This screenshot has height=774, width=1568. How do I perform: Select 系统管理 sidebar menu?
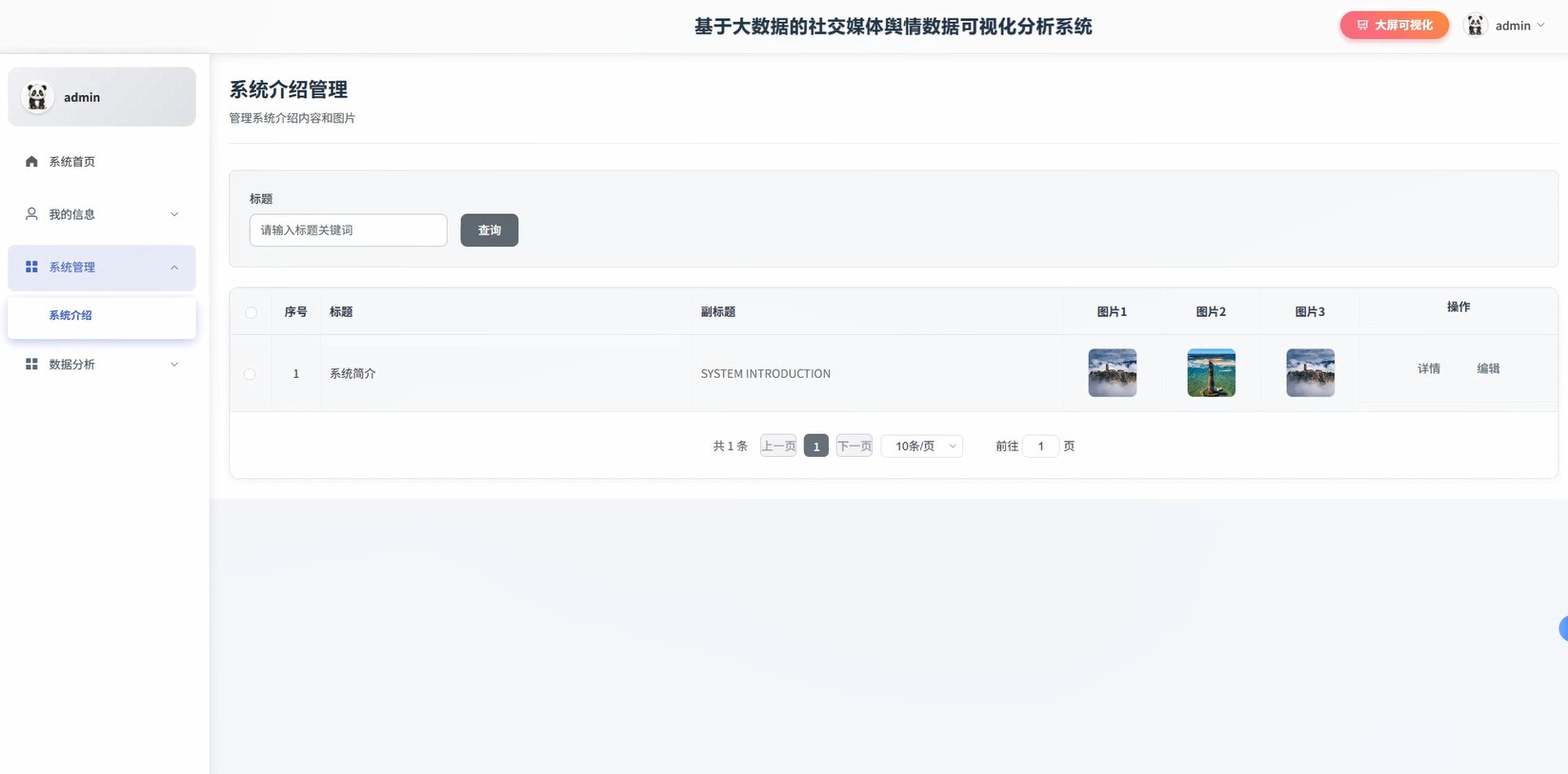click(102, 268)
